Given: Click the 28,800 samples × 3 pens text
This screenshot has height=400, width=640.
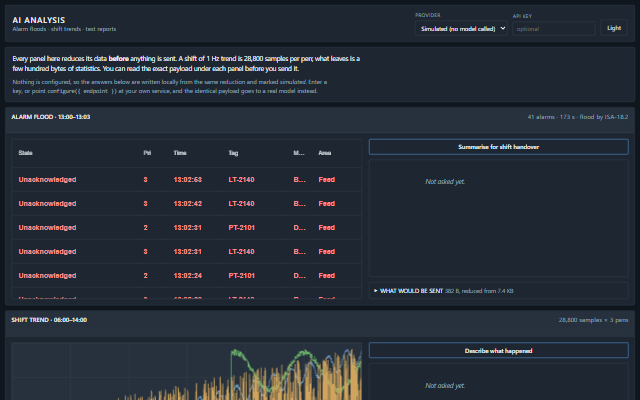Looking at the screenshot, I should (593, 320).
